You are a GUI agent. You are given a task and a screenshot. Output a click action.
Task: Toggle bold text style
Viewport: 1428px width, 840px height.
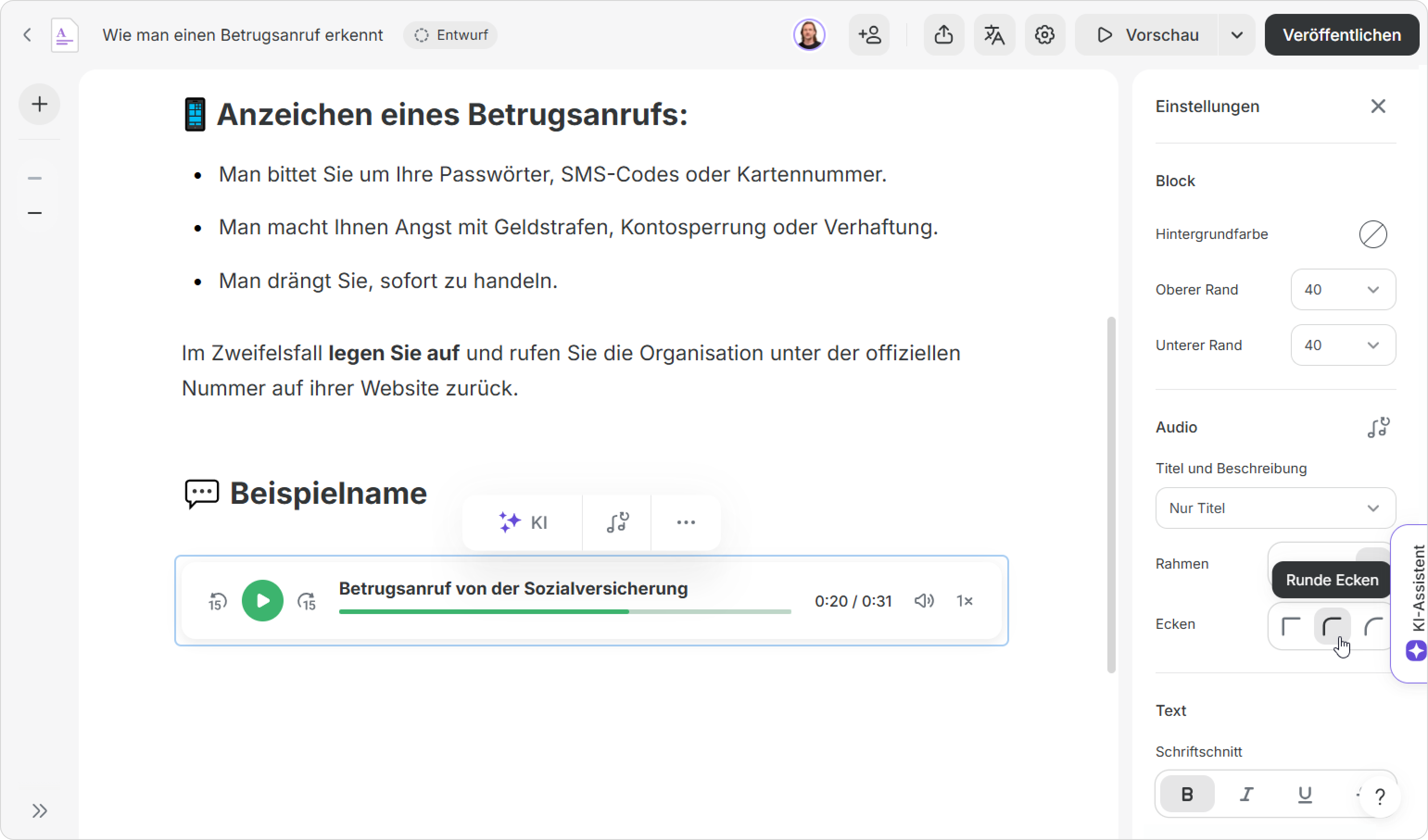tap(1187, 794)
